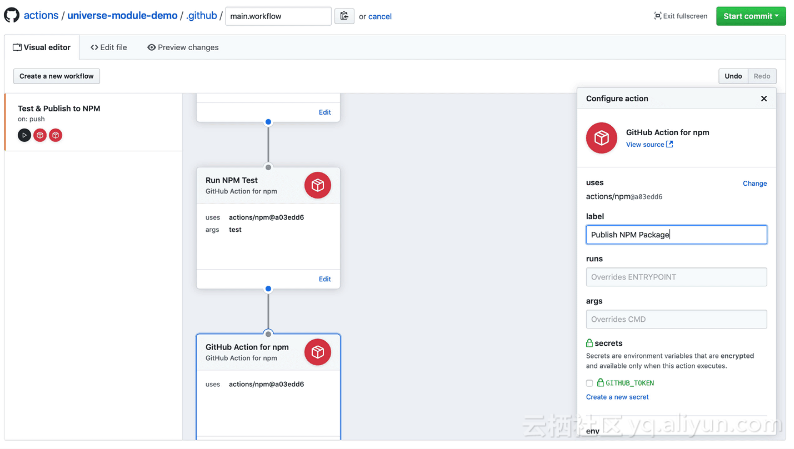Image resolution: width=794 pixels, height=449 pixels.
Task: Click the runs Overrides ENTRYPOINT field
Action: pyautogui.click(x=677, y=277)
